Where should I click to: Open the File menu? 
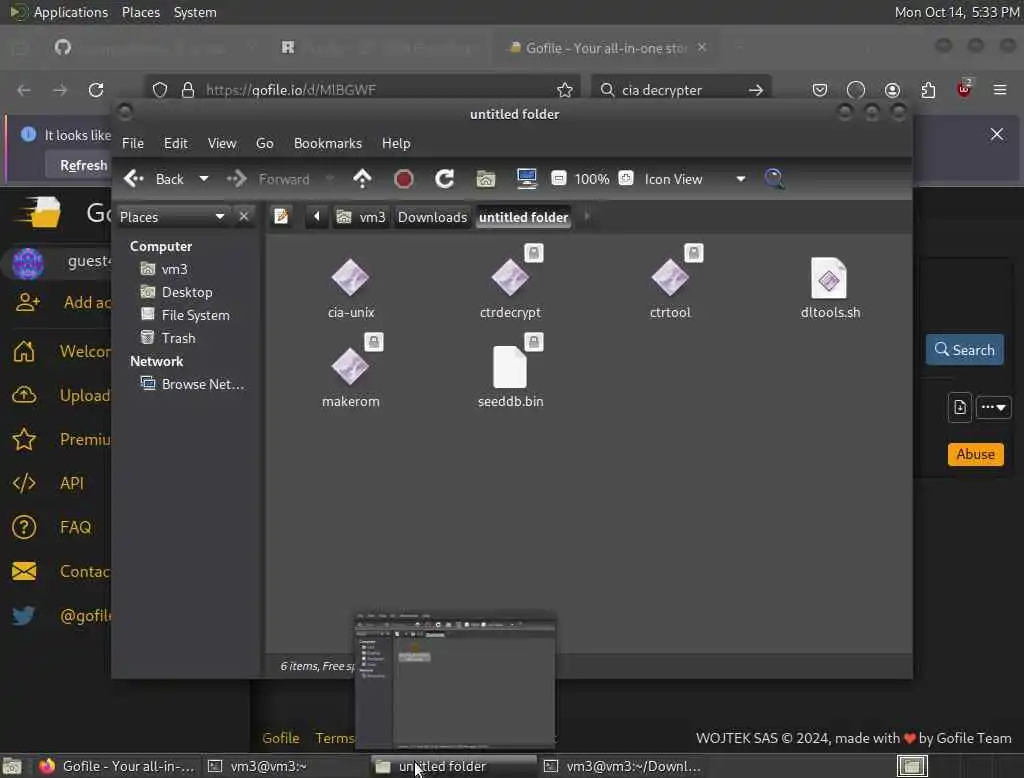pyautogui.click(x=133, y=143)
